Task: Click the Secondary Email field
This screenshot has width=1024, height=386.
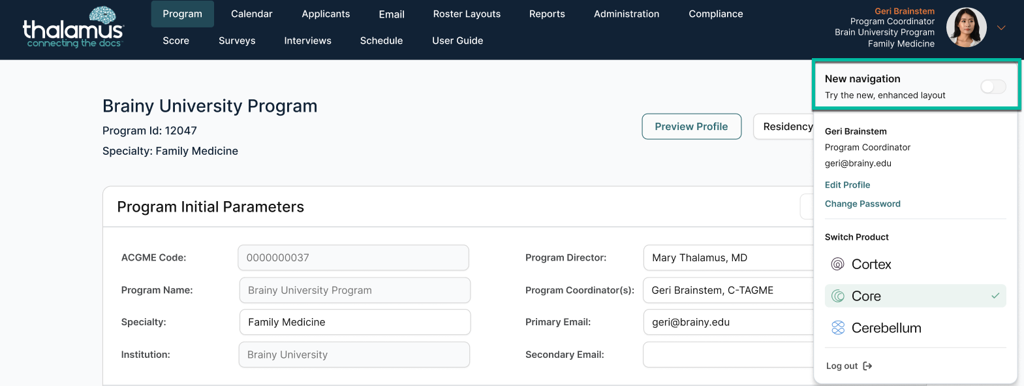Action: (x=729, y=355)
